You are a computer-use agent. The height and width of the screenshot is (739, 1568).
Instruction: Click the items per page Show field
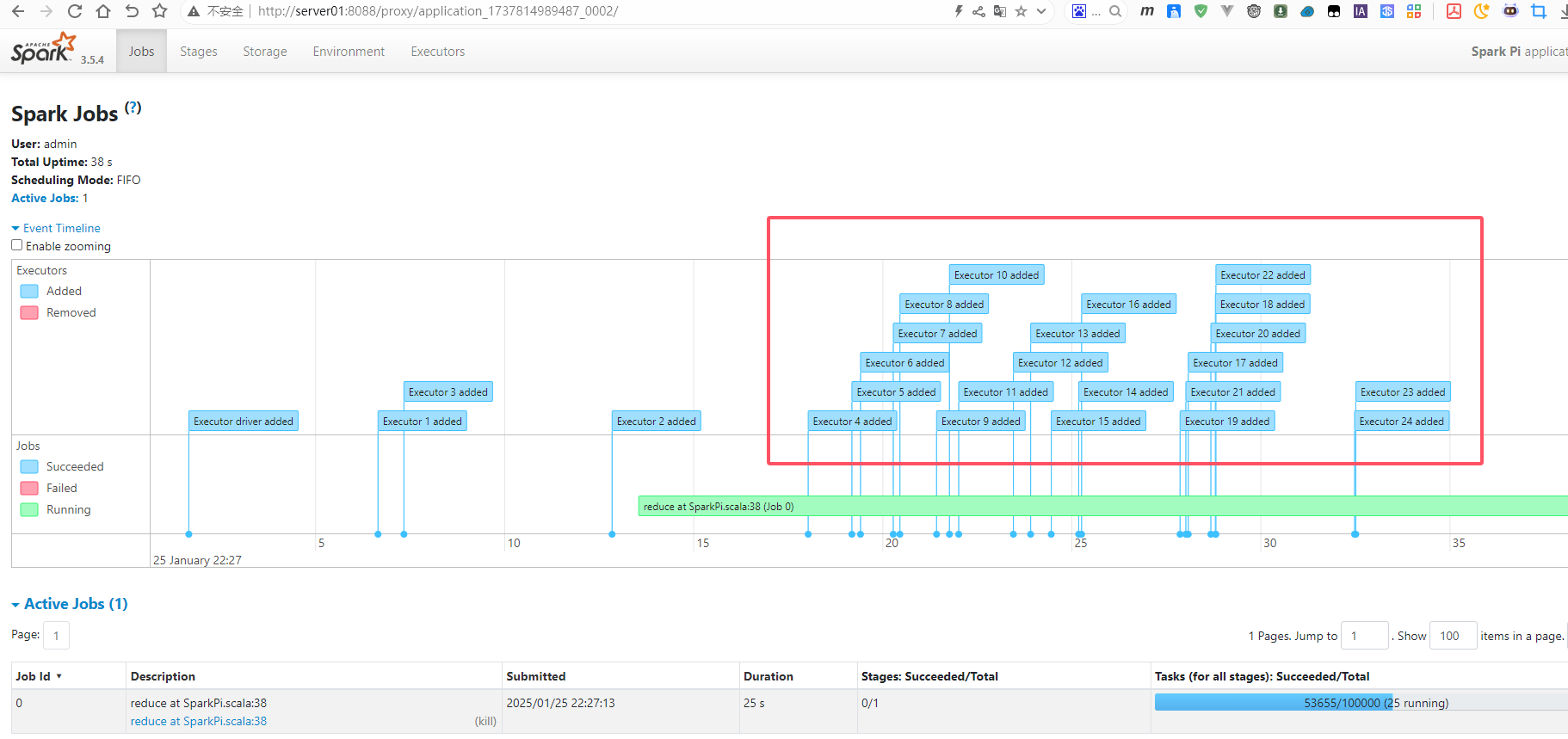(x=1452, y=636)
